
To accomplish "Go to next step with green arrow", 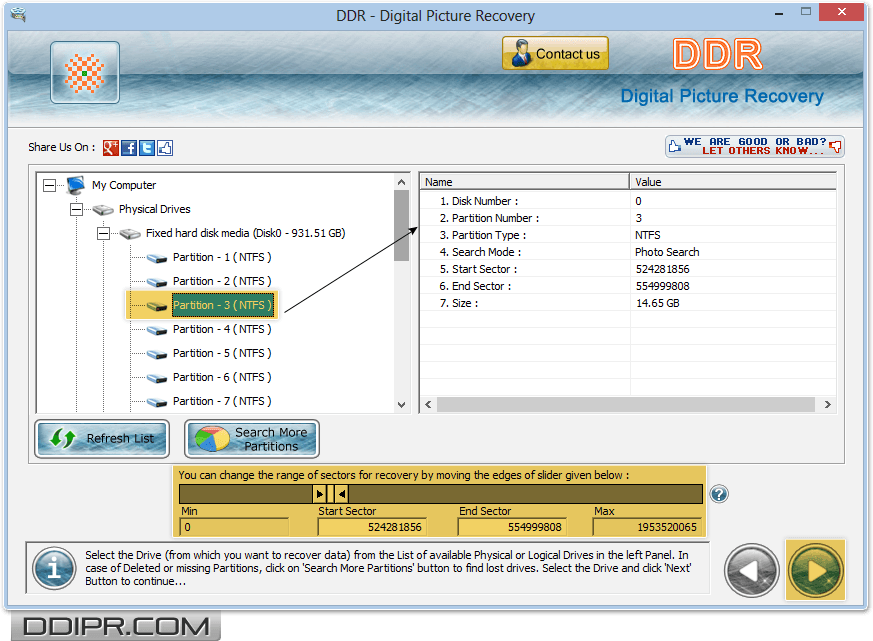I will coord(815,570).
